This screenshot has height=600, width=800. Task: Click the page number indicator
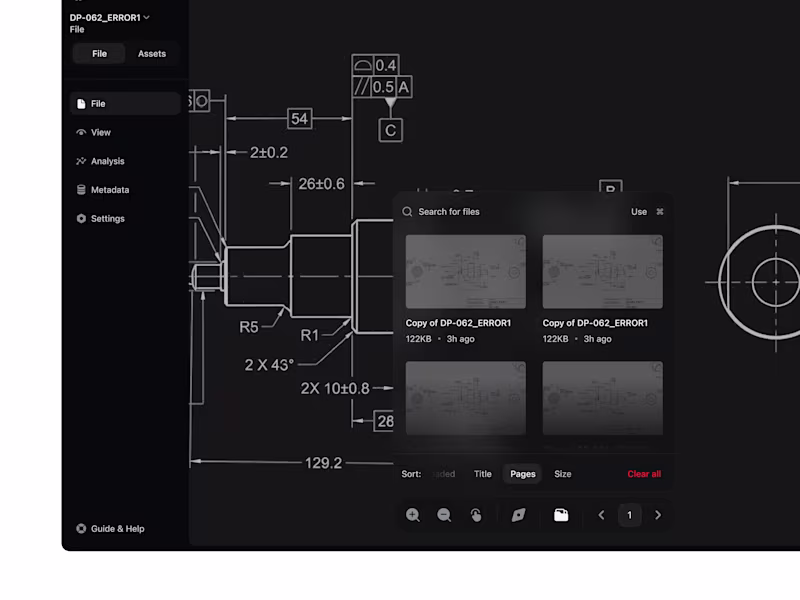tap(629, 515)
